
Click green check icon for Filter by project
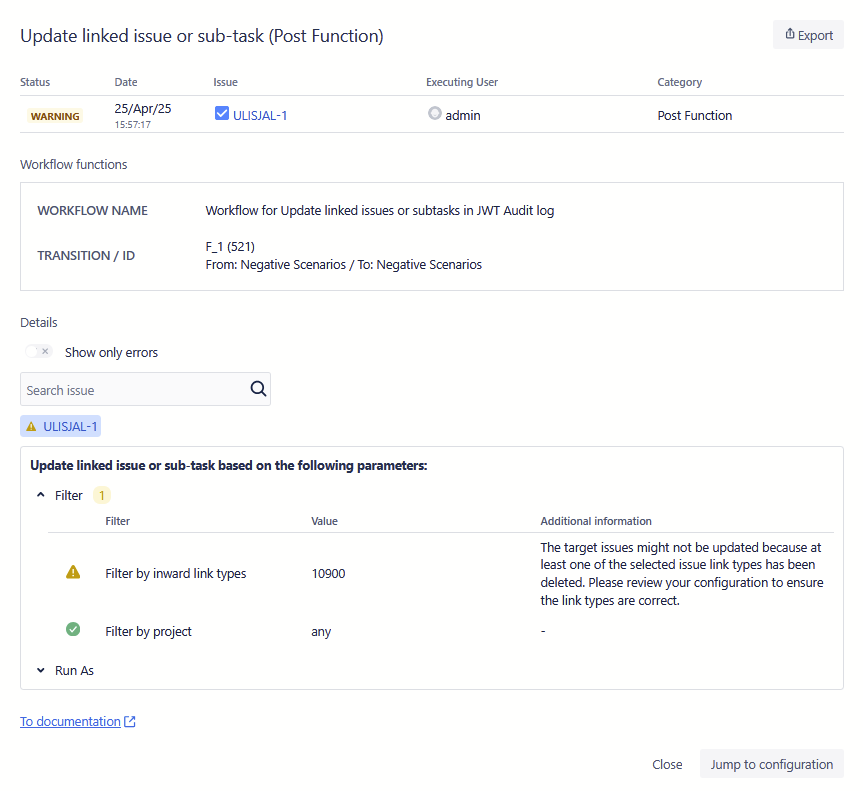[x=73, y=629]
